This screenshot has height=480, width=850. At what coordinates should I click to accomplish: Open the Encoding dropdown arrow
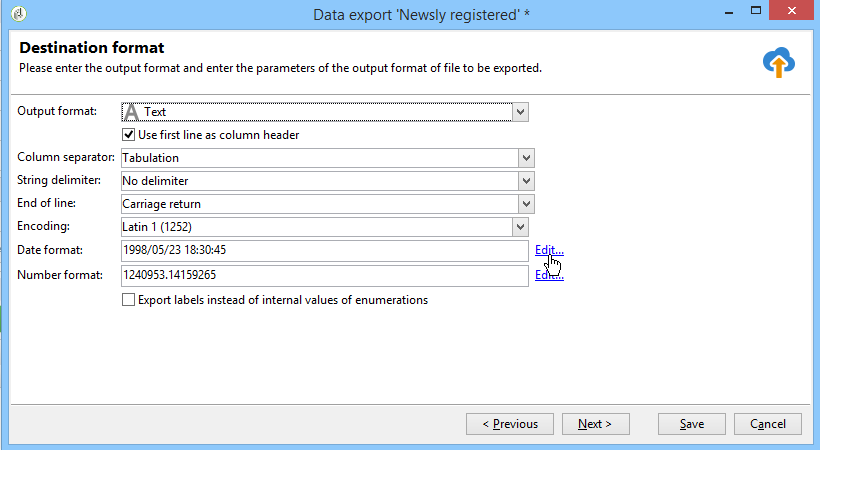(520, 227)
